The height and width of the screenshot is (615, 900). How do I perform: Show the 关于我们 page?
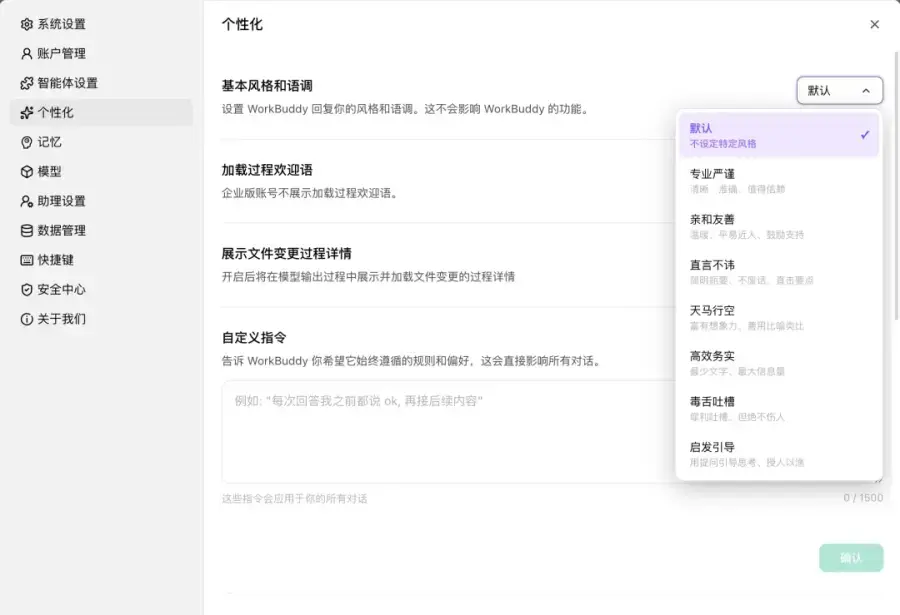[101, 319]
